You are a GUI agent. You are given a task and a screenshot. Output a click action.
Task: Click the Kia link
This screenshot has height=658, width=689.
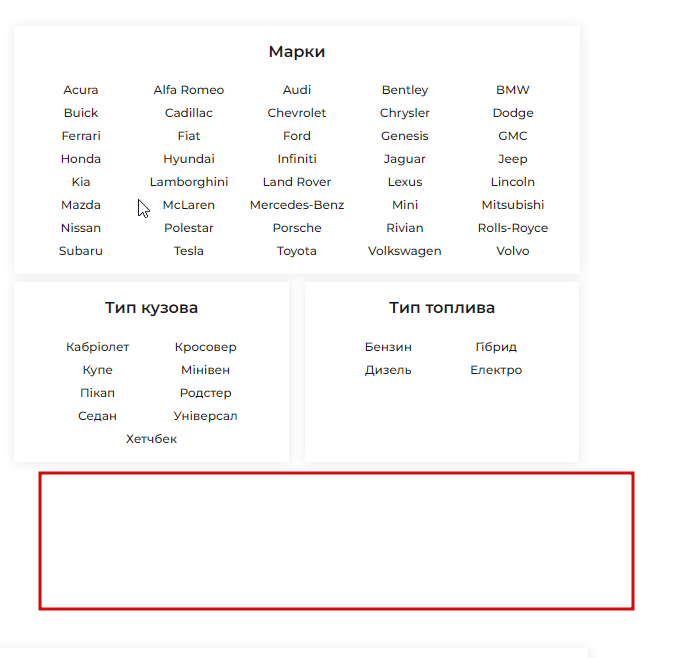(81, 182)
